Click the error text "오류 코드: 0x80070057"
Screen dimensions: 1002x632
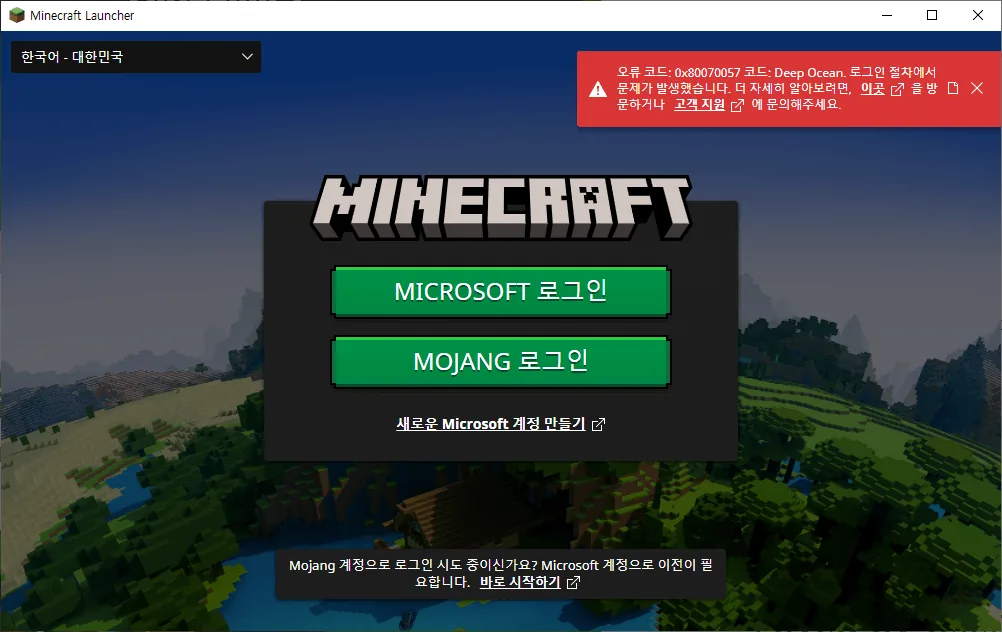click(x=678, y=72)
